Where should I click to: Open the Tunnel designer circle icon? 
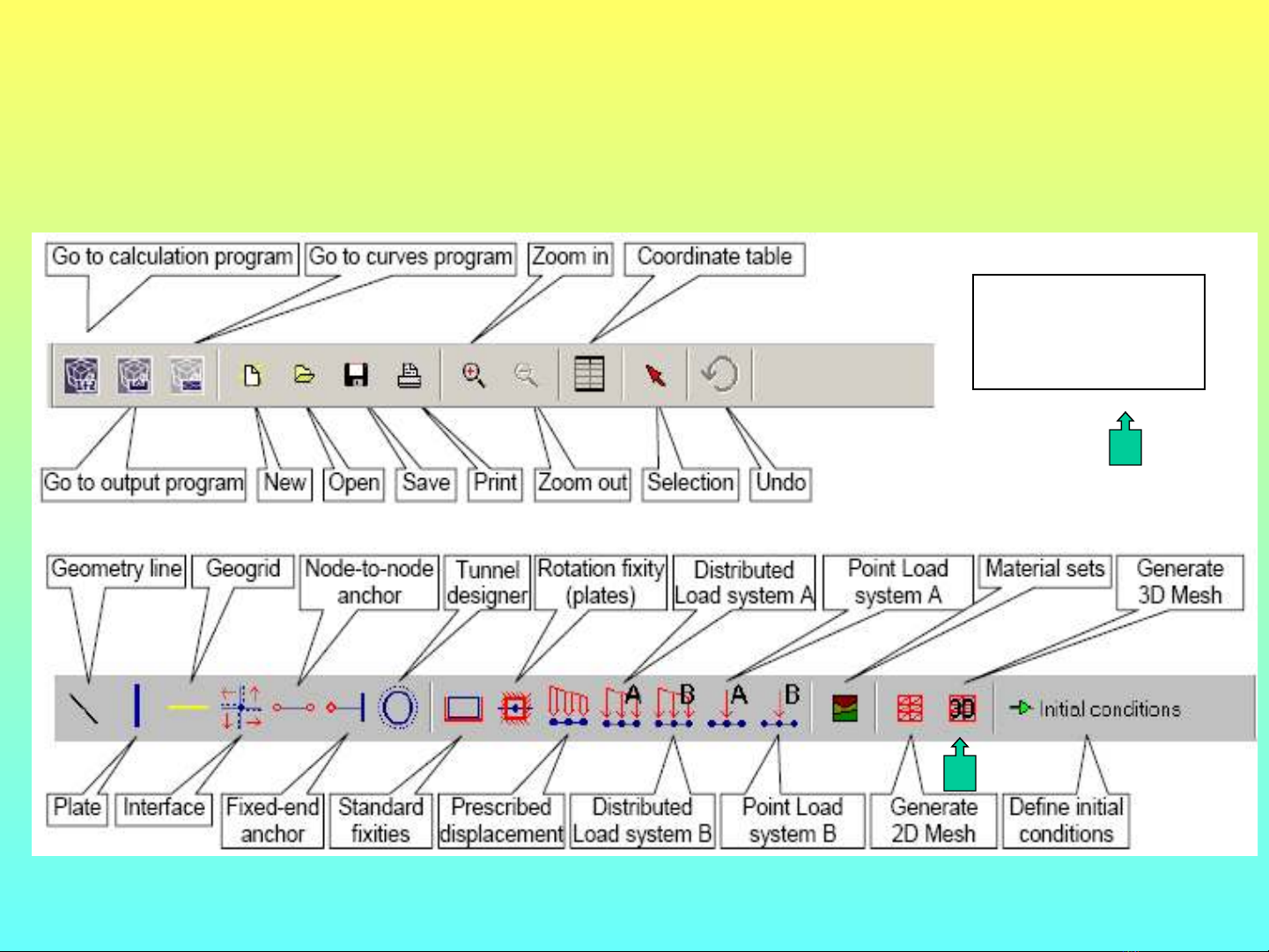[397, 707]
